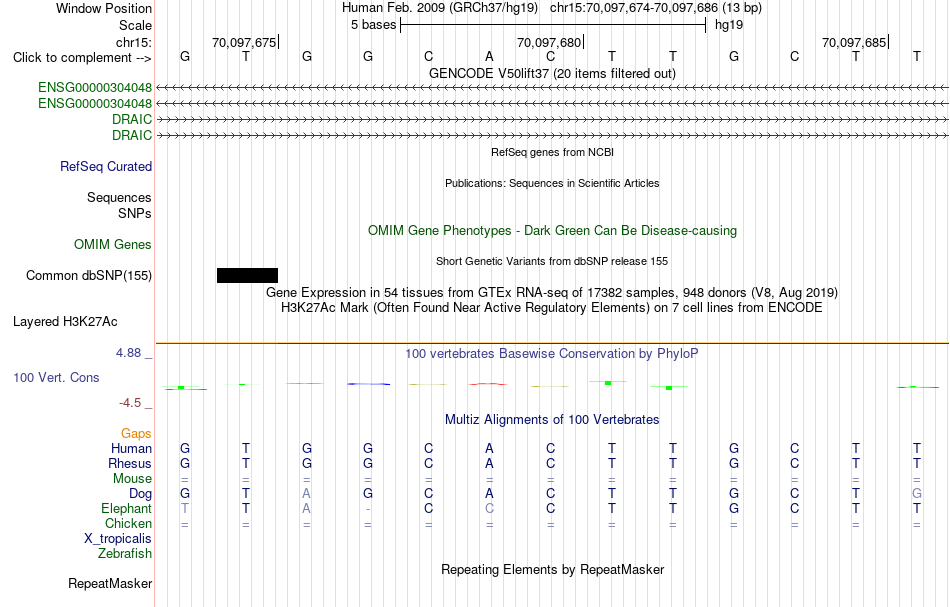Screen dimensions: 950x607
Task: Click the hg19 label beside scale bar
Action: tap(729, 25)
